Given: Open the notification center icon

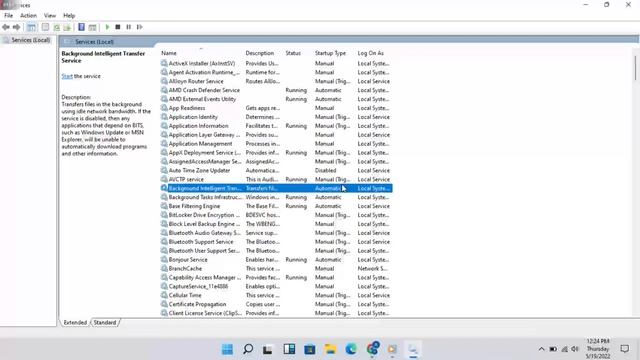Looking at the screenshot, I should (624, 349).
